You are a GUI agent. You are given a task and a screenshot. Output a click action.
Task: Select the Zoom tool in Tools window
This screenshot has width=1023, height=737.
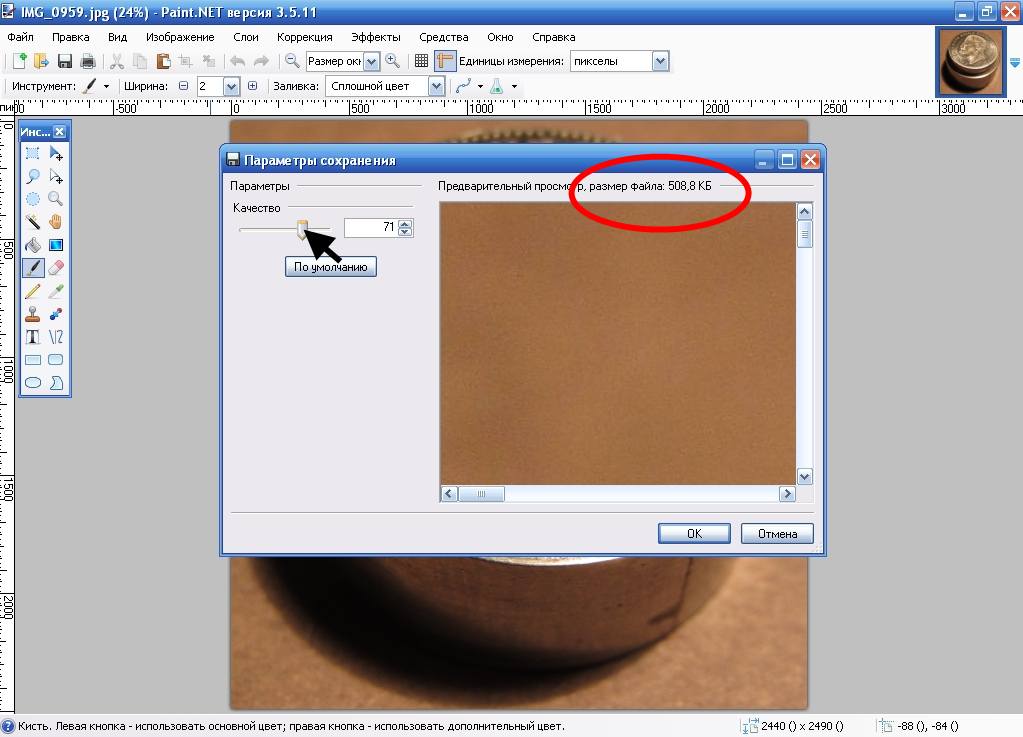[x=56, y=199]
